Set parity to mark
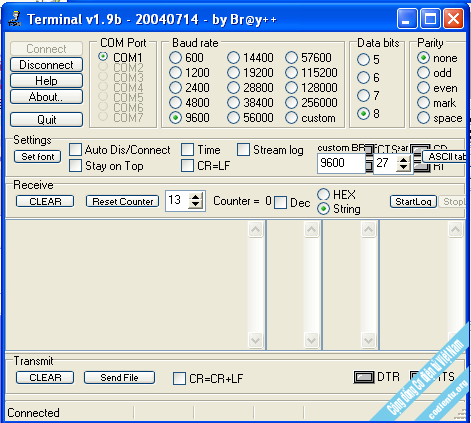 pos(423,103)
